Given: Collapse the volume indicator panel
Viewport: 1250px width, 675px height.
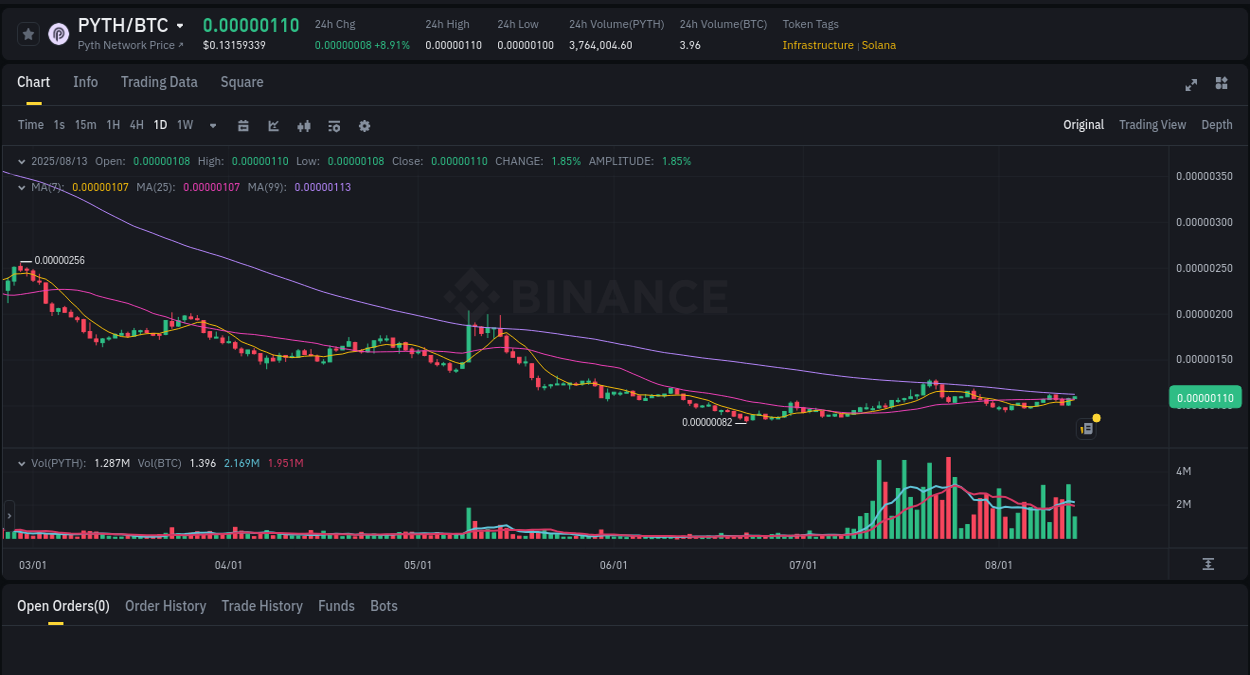Looking at the screenshot, I should point(21,463).
